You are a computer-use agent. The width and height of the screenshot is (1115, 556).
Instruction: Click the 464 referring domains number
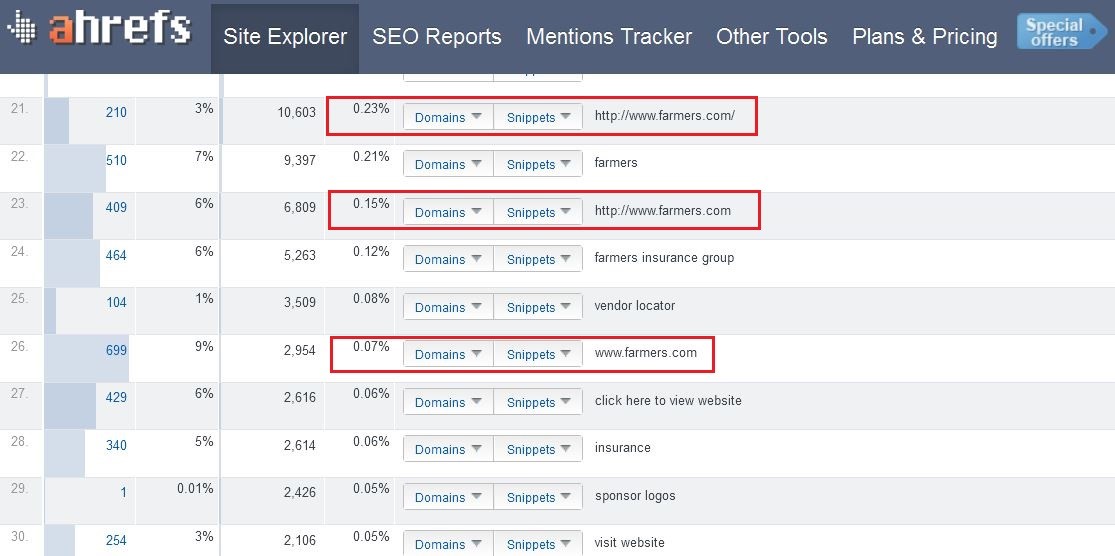[x=116, y=255]
